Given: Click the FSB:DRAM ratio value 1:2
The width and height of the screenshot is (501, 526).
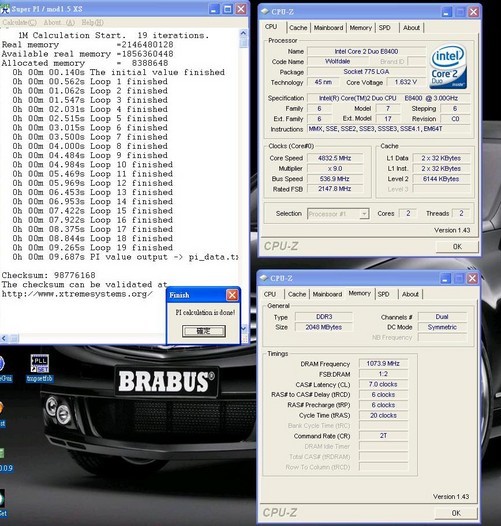Looking at the screenshot, I should (383, 374).
